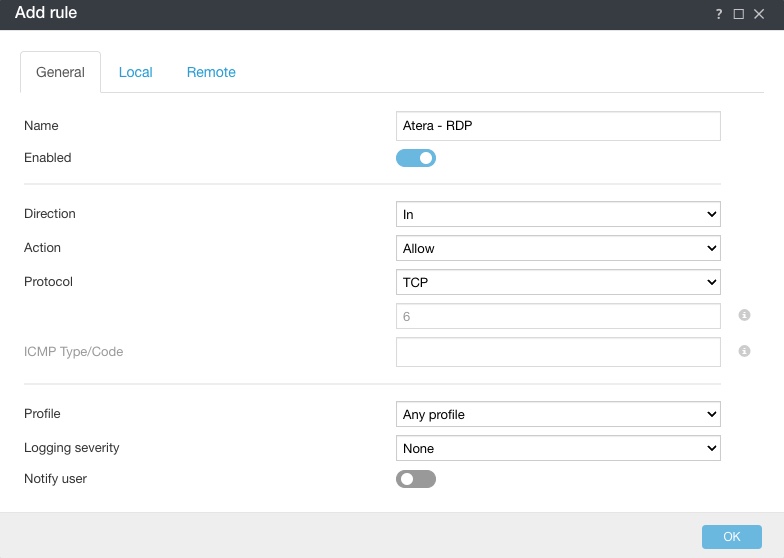Maximize the Add rule dialog
The height and width of the screenshot is (558, 784).
(739, 14)
